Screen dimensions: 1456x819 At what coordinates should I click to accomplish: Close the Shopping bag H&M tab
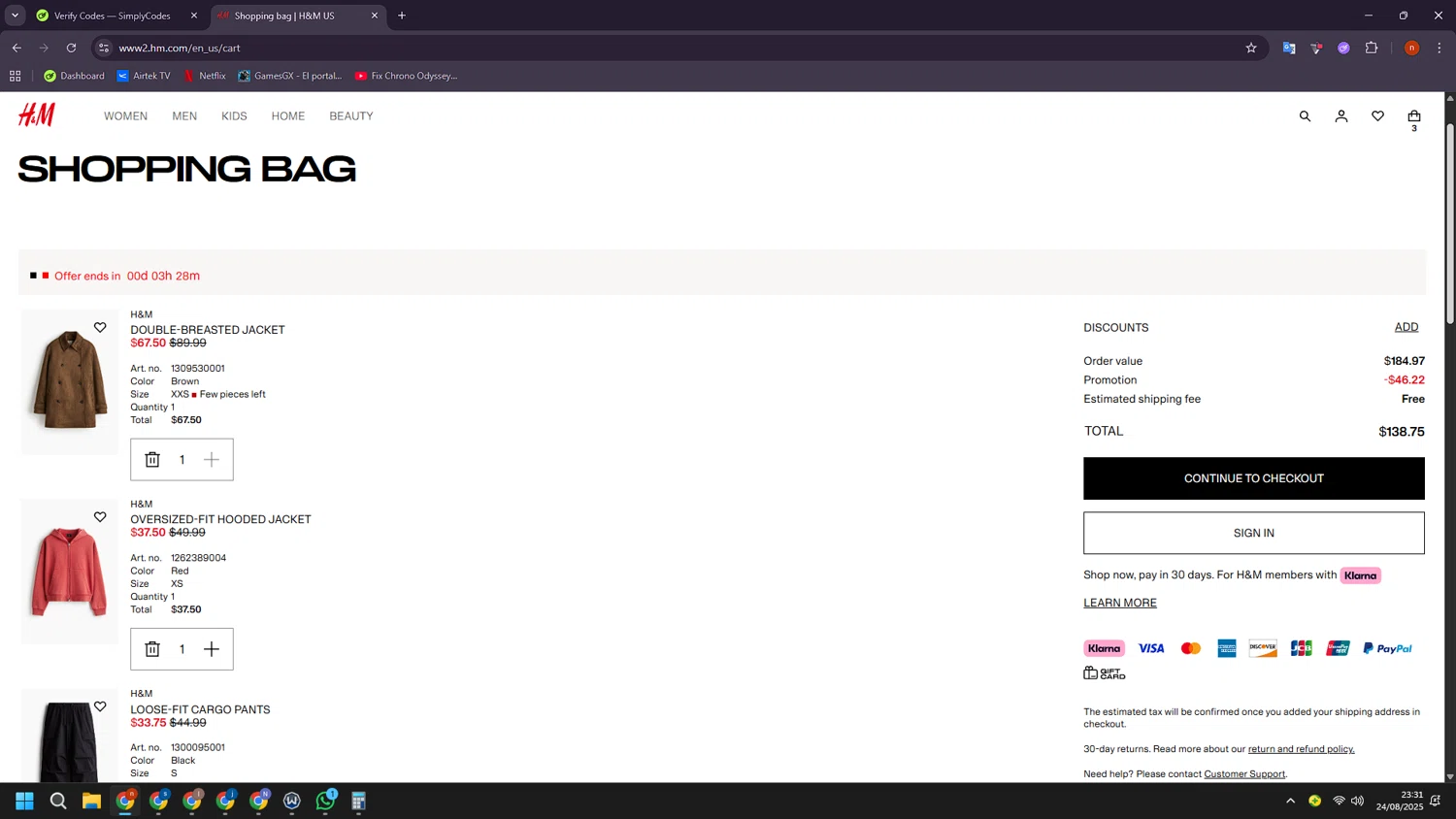[375, 16]
